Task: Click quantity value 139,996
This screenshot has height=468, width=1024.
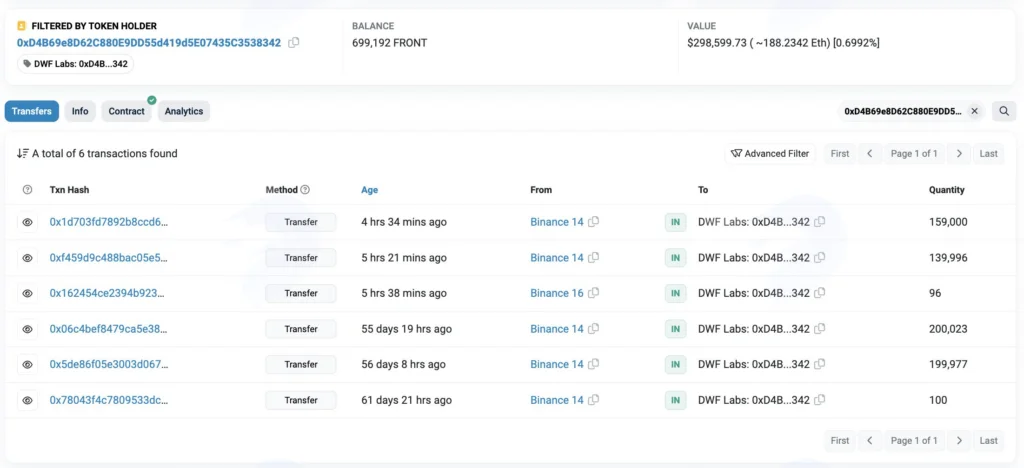Action: click(948, 258)
